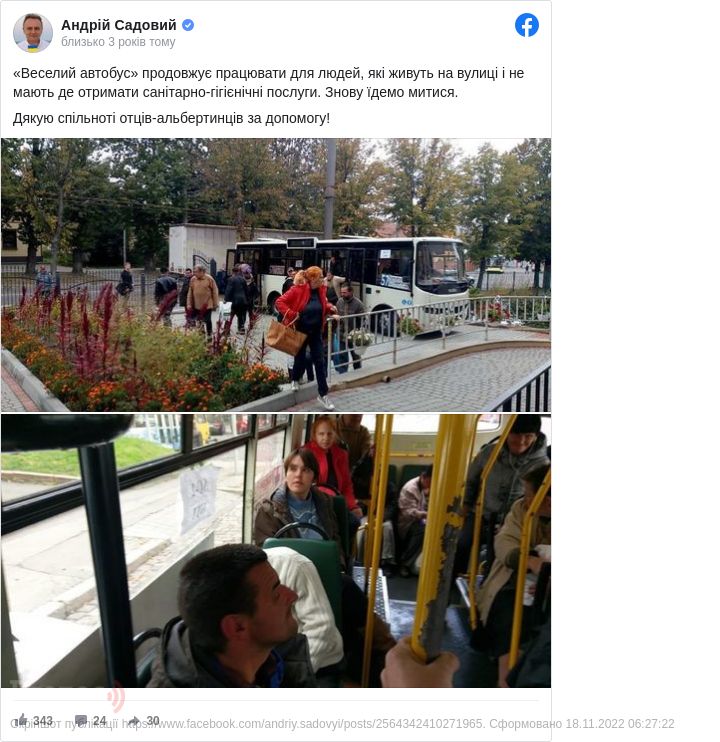Click the comment bubble icon
Viewport: 720px width, 742px height.
click(x=81, y=720)
